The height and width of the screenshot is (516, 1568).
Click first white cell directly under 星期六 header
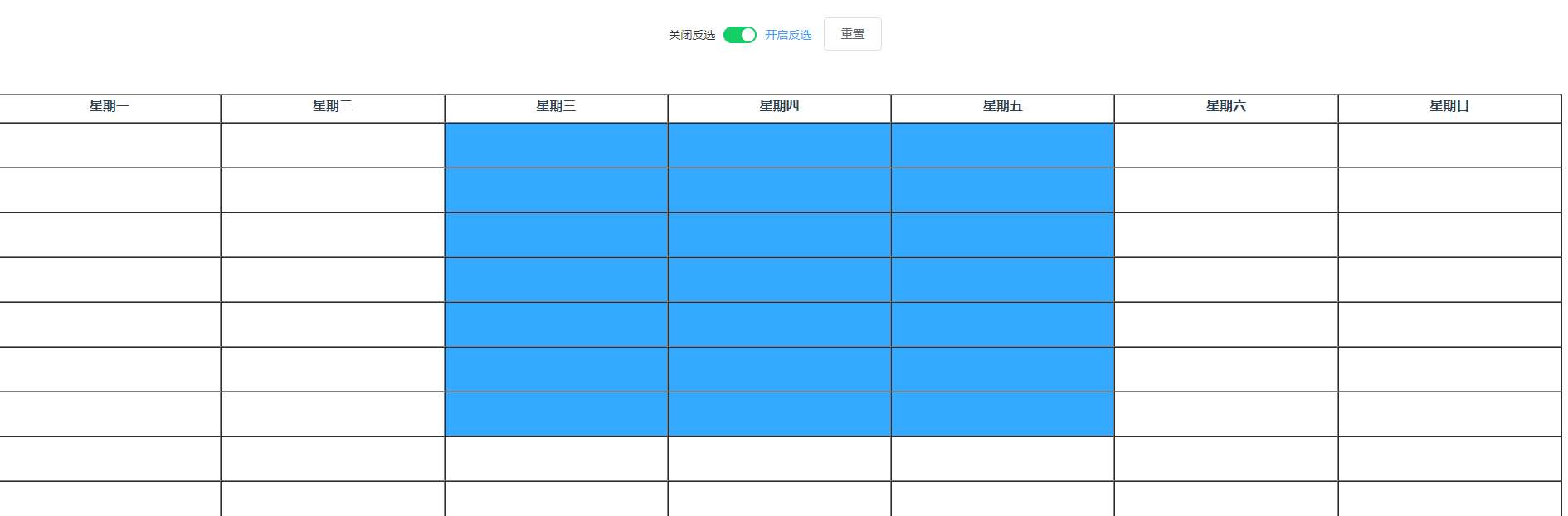1225,145
